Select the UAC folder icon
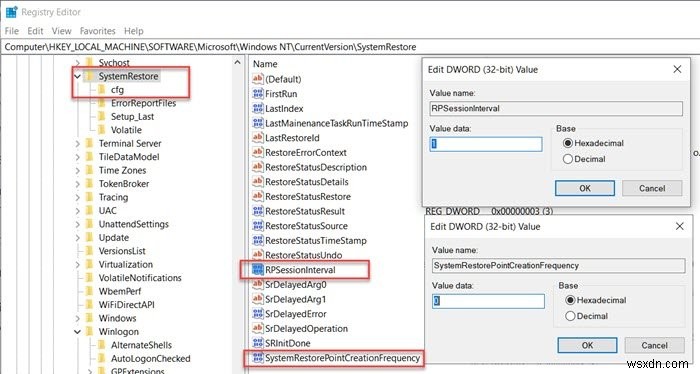Viewport: 700px width, 374px height. tap(90, 211)
